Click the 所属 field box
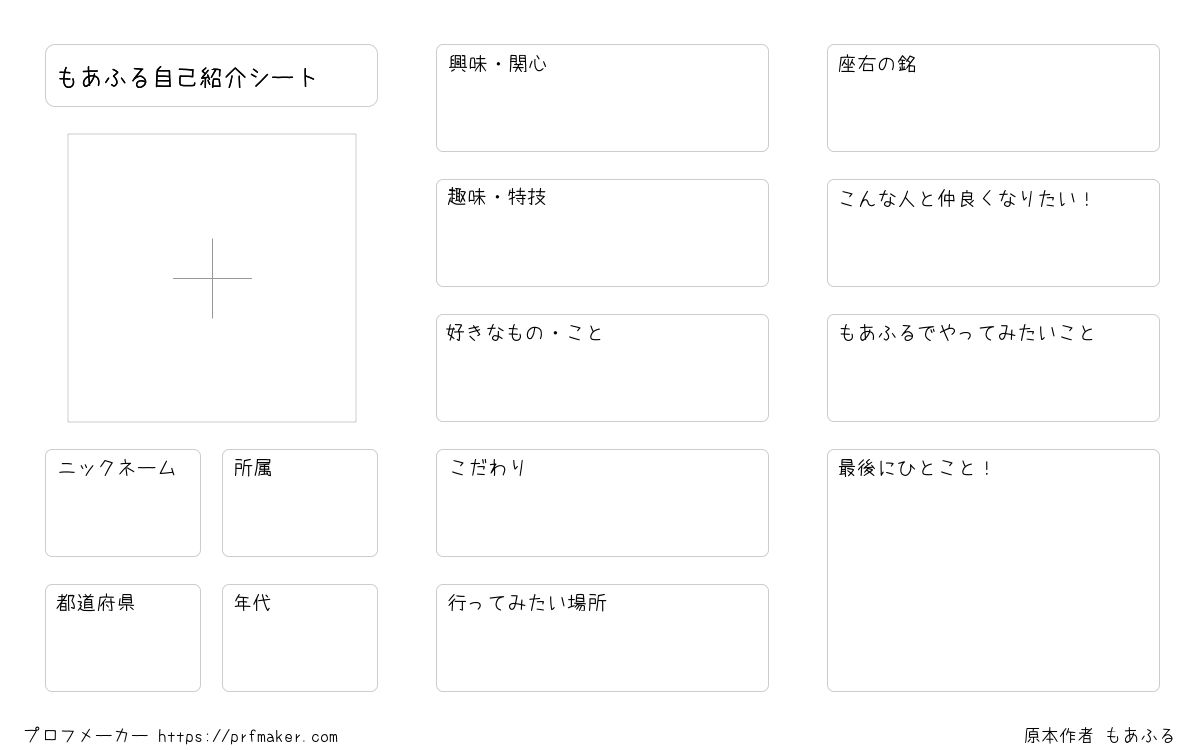 pos(300,503)
